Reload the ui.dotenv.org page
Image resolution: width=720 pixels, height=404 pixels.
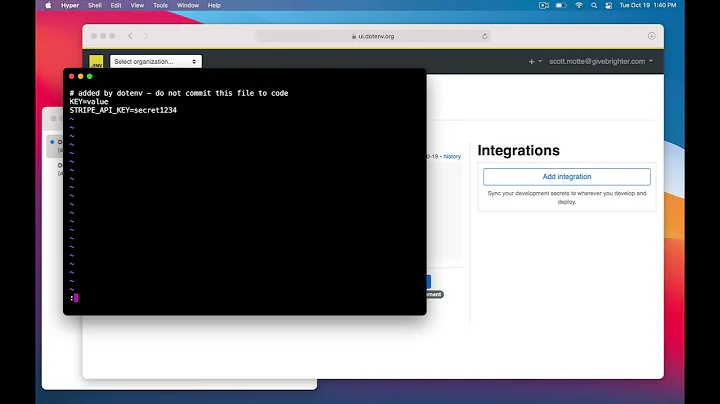pos(484,36)
